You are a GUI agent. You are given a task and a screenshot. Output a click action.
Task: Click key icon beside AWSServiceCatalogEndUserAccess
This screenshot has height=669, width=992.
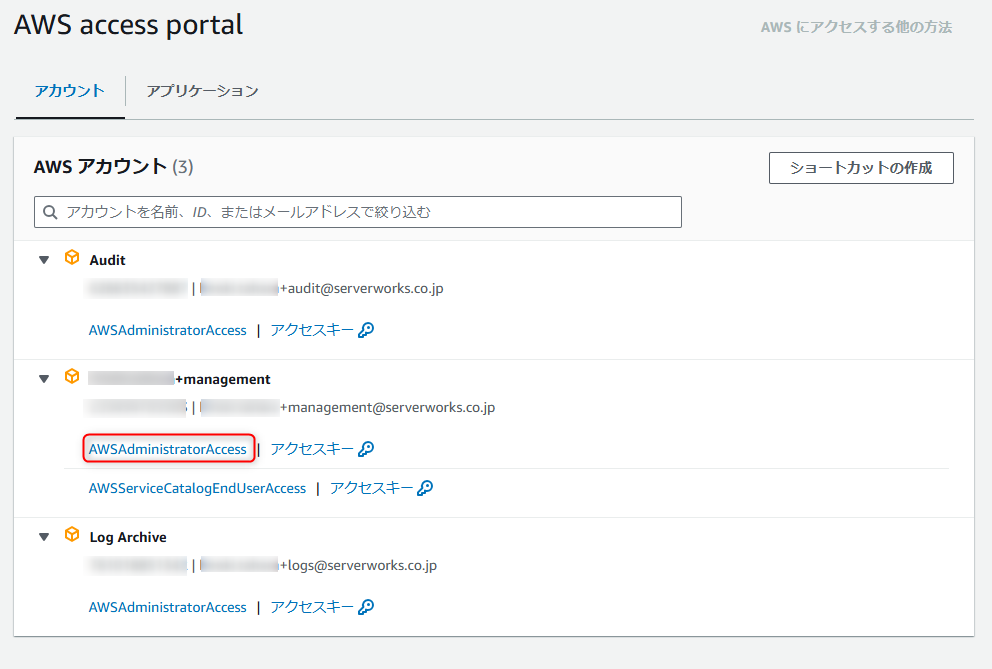point(425,488)
